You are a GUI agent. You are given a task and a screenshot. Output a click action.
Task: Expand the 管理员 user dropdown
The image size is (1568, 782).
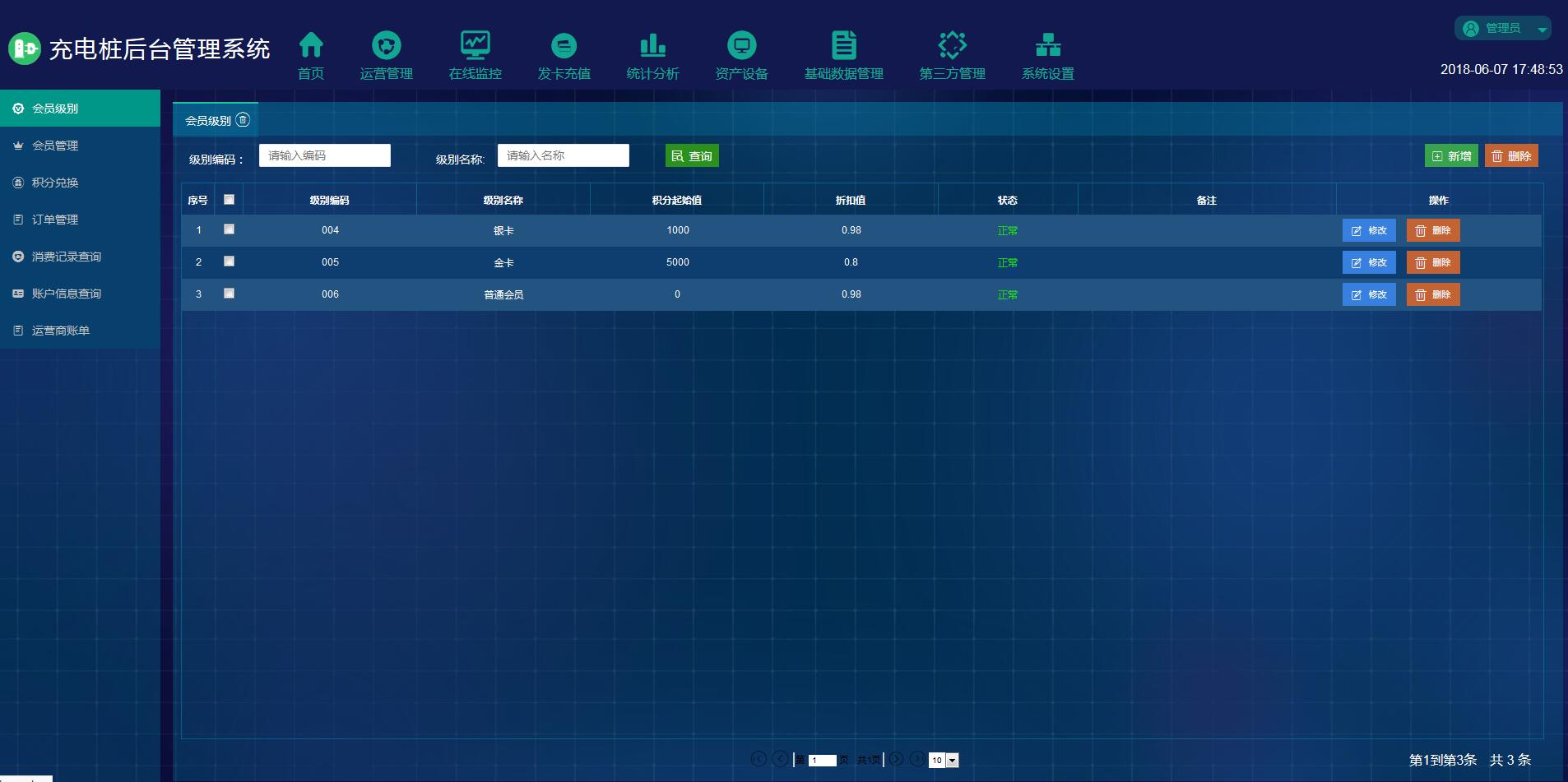(x=1542, y=29)
